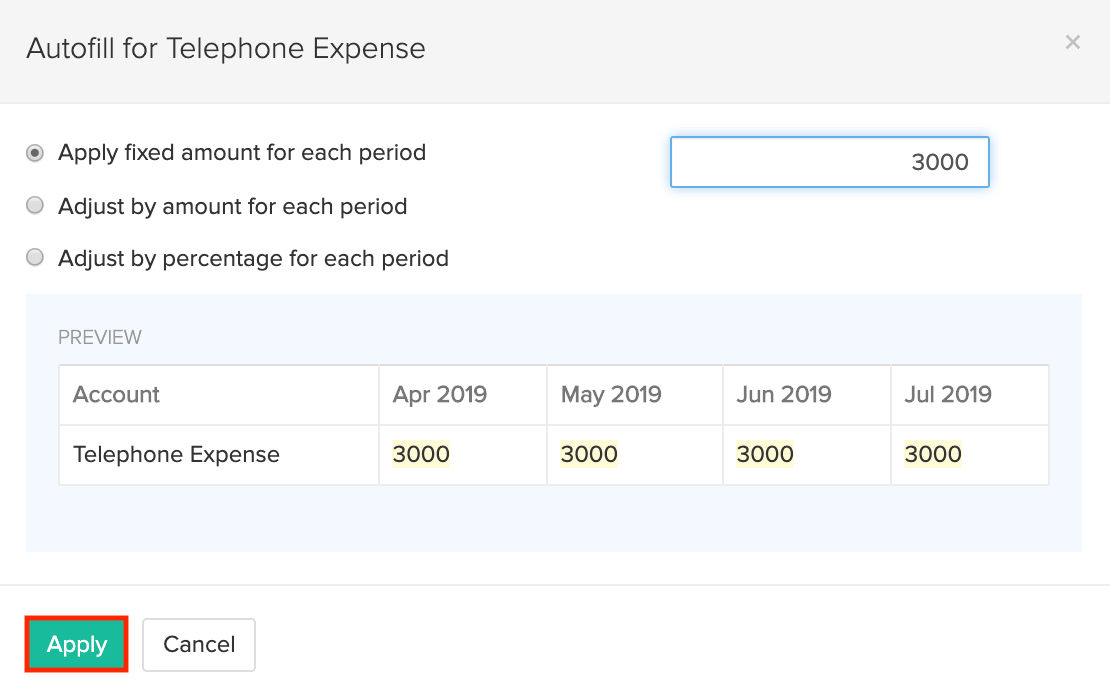Choose 'Adjust by amount for each period' radio
Screen dimensions: 1110x698
tap(35, 206)
